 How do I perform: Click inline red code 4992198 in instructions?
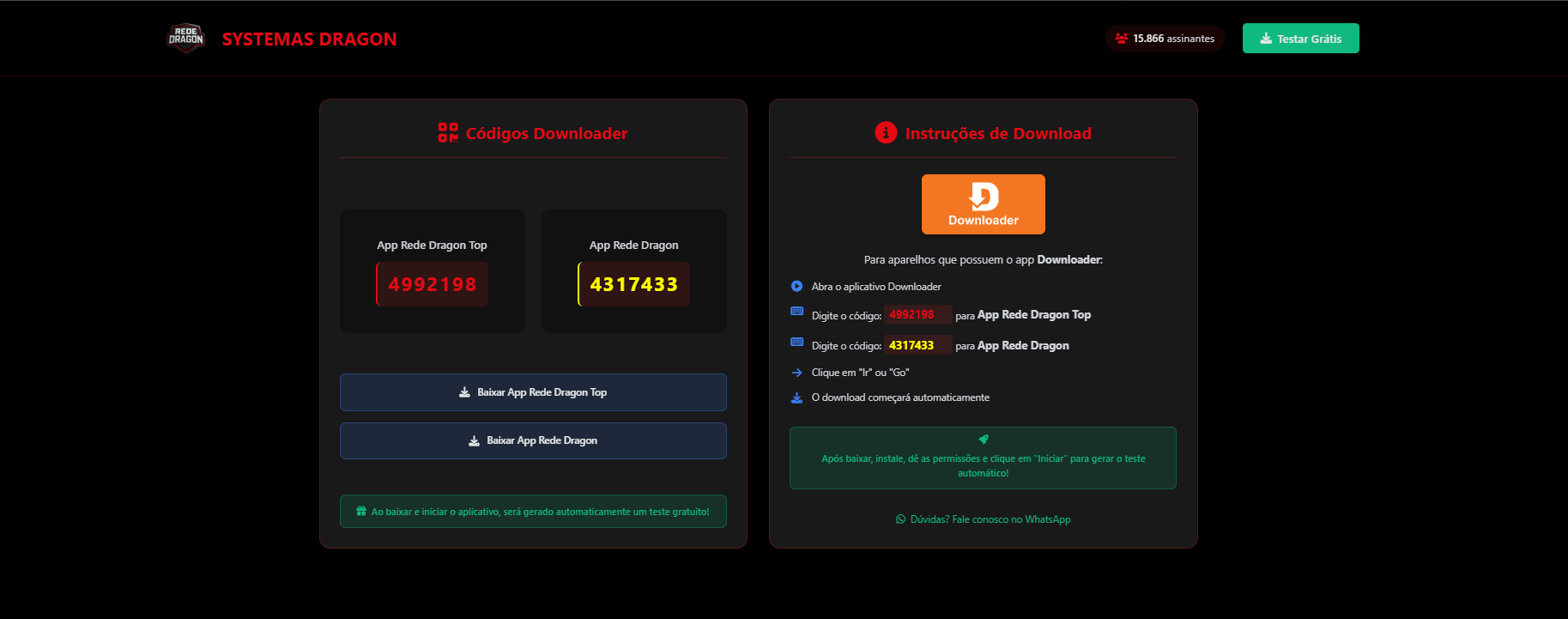pos(918,314)
